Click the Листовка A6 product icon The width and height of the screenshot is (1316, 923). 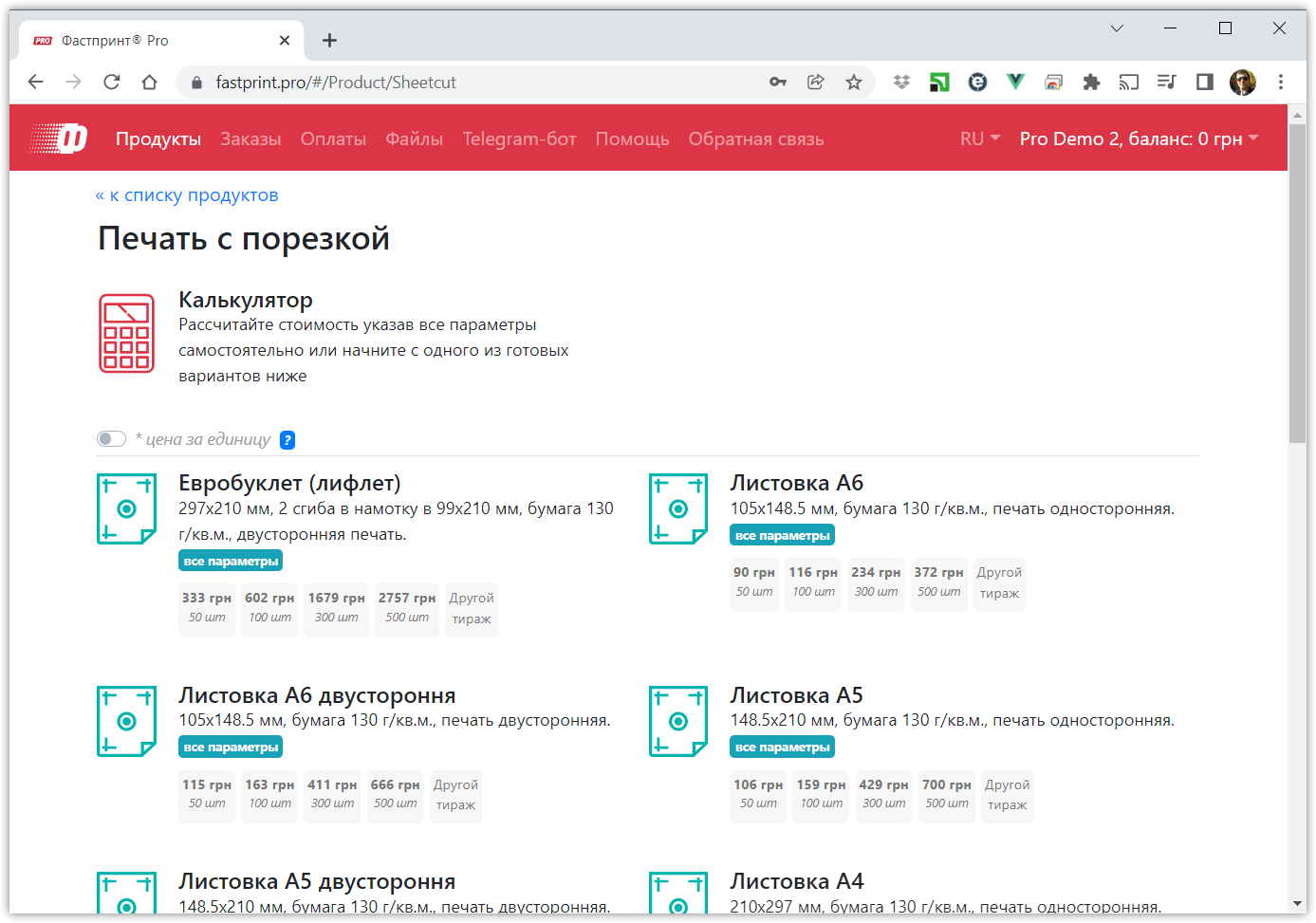pos(677,509)
